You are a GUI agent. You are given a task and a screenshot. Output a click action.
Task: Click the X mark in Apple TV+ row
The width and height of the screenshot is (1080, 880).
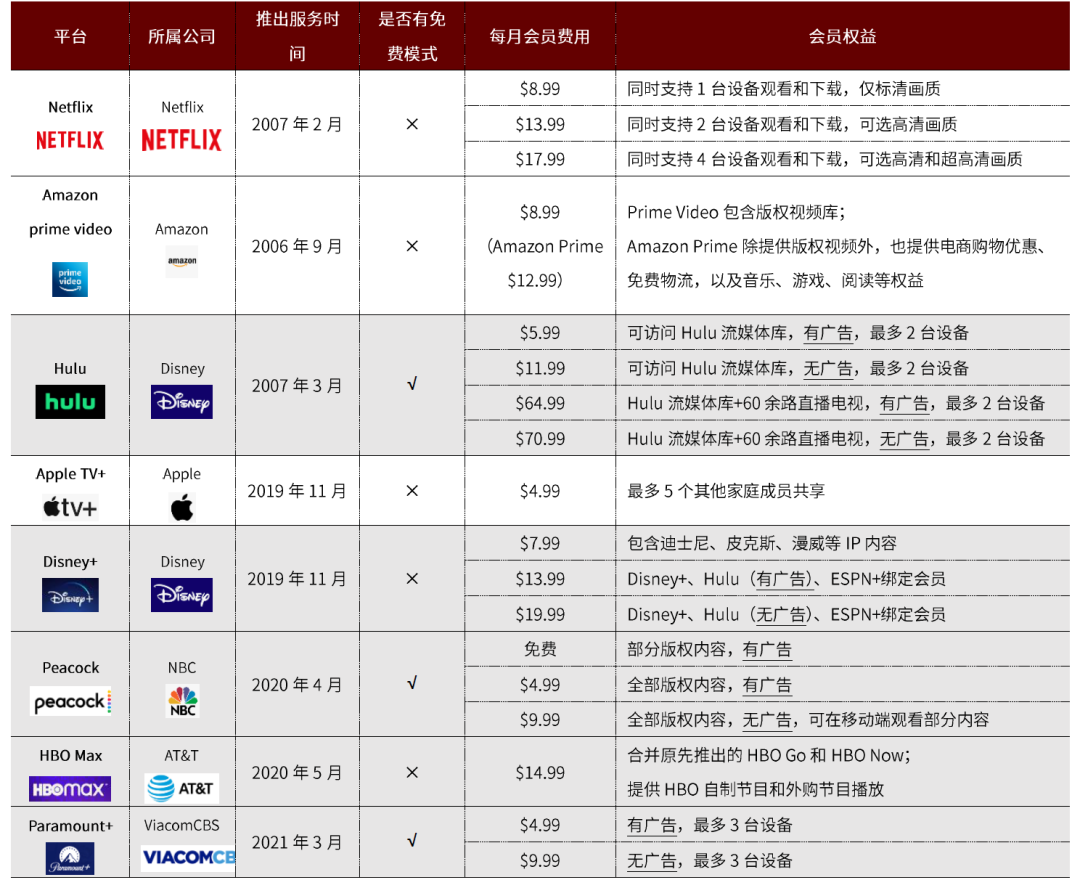coord(412,491)
